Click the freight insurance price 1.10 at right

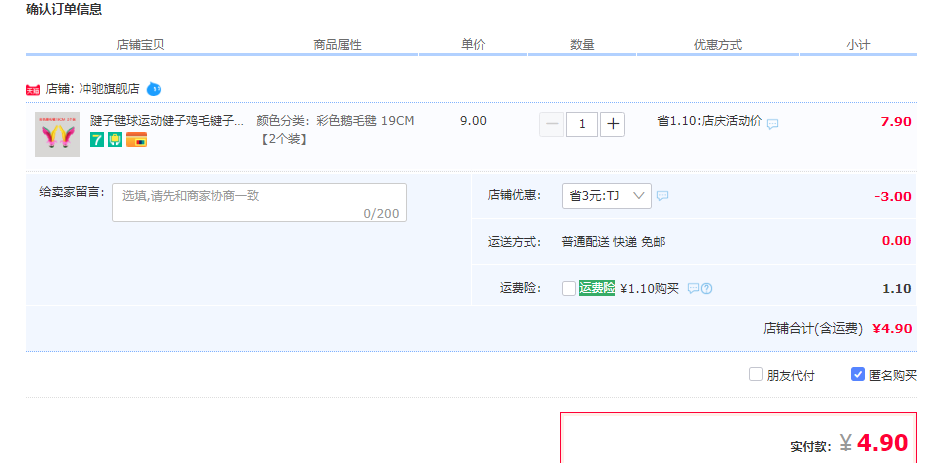coord(896,289)
